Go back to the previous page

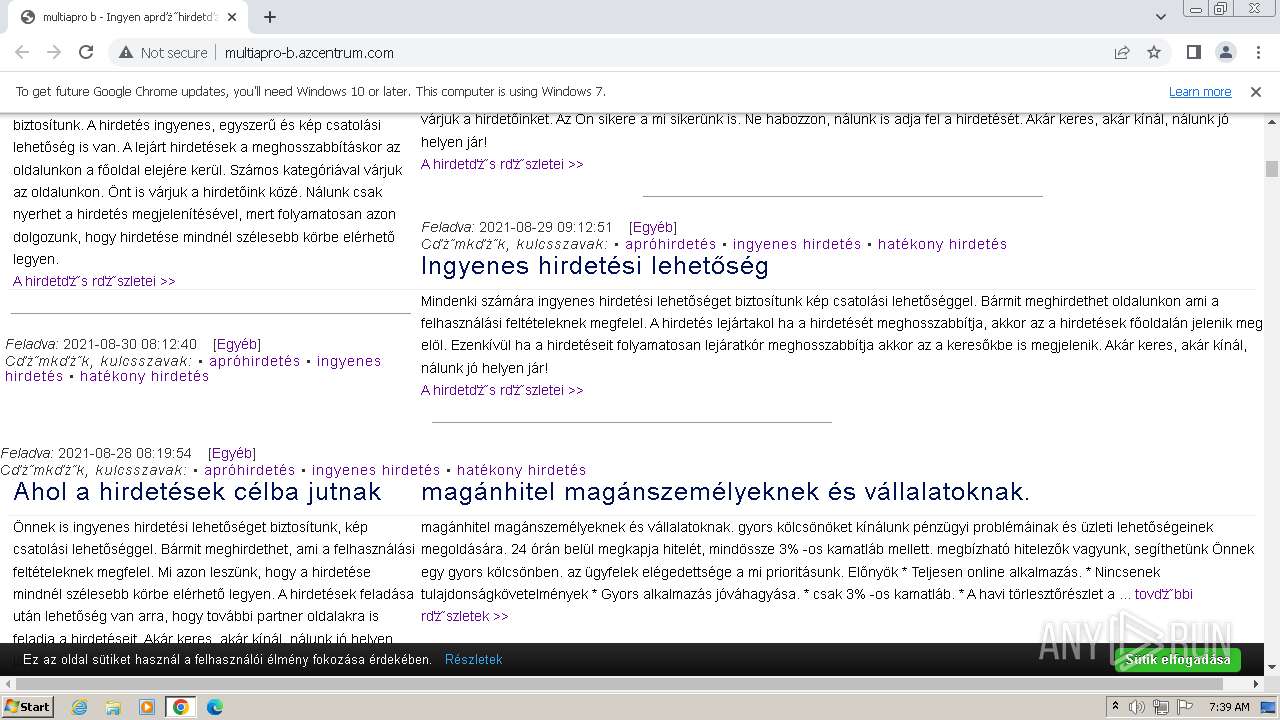pyautogui.click(x=22, y=53)
